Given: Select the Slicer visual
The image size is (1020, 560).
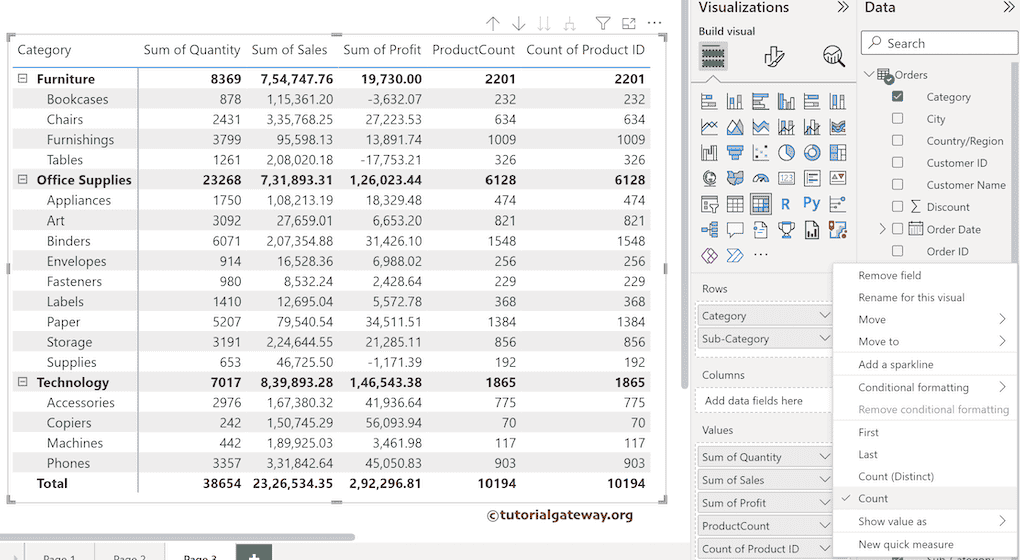Looking at the screenshot, I should (709, 204).
